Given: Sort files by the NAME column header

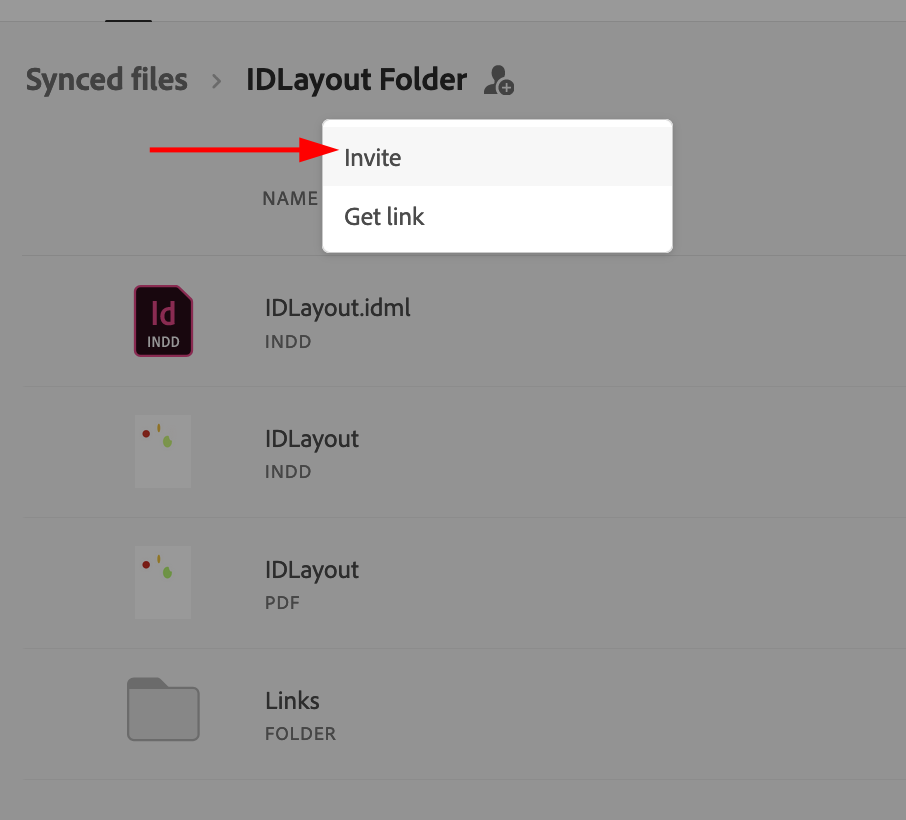Looking at the screenshot, I should [290, 198].
